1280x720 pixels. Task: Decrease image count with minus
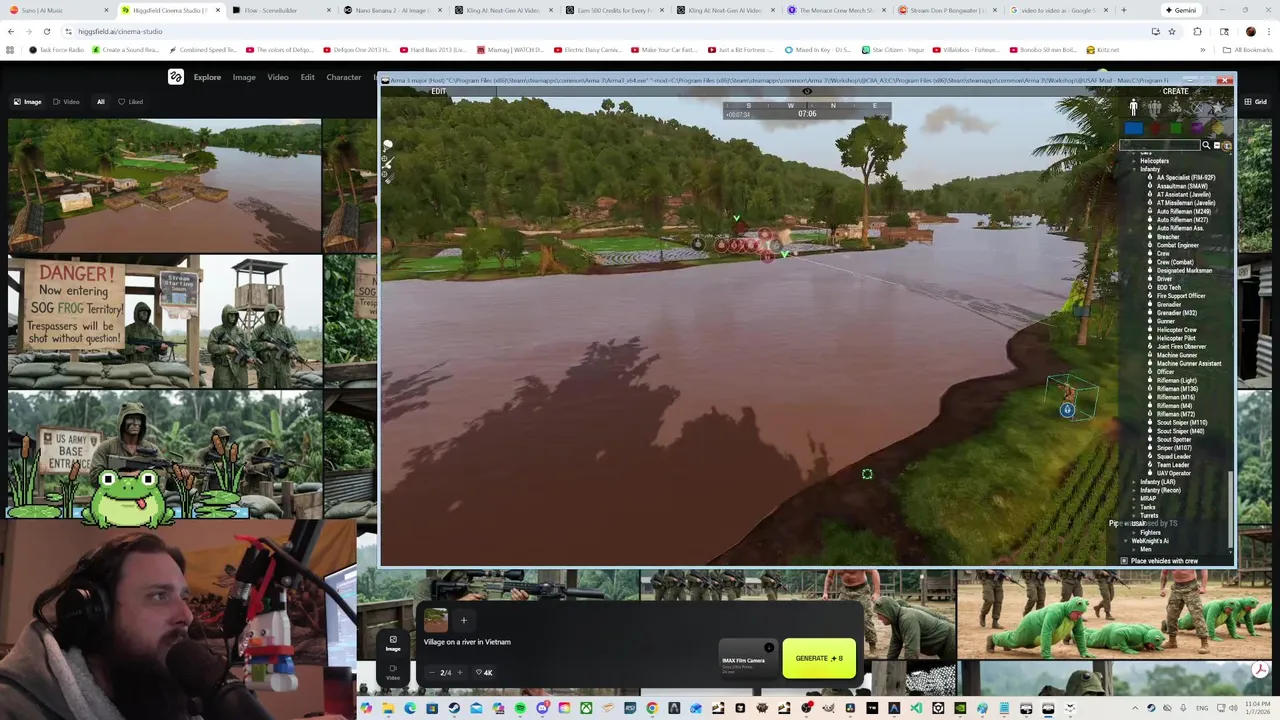tap(432, 673)
